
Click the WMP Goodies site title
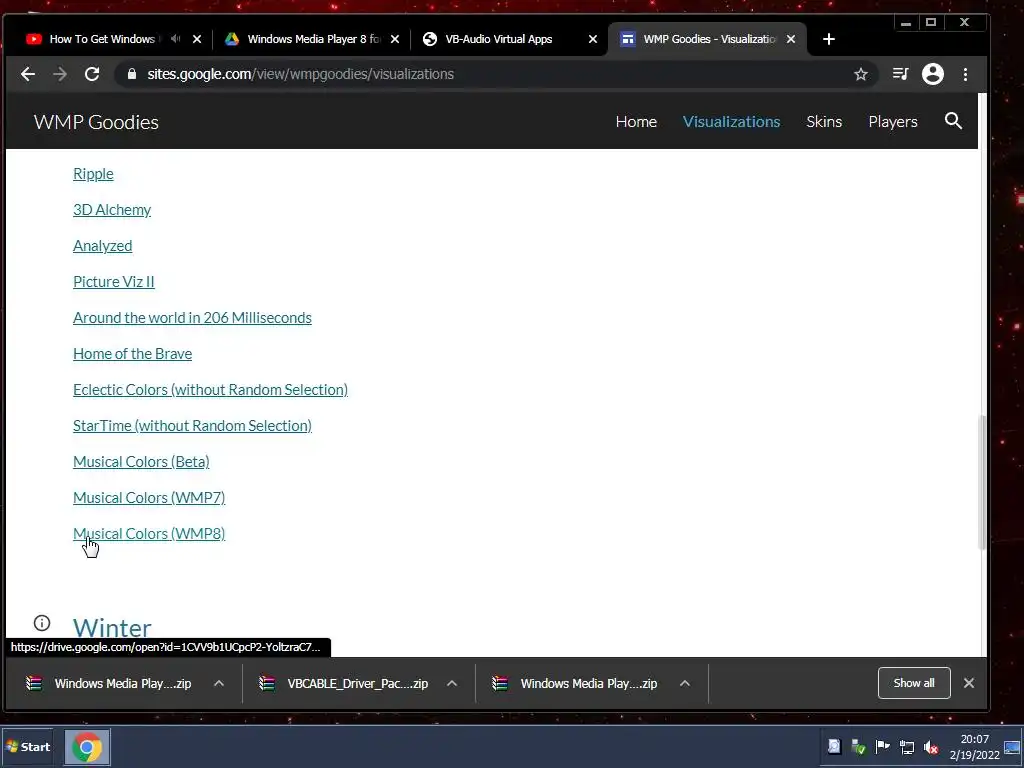96,122
